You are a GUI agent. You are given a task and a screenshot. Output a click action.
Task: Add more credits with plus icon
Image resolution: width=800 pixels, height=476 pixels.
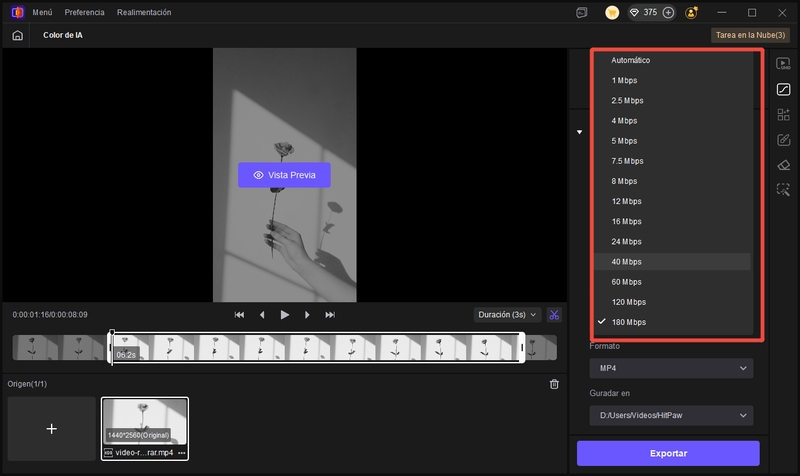pos(668,13)
